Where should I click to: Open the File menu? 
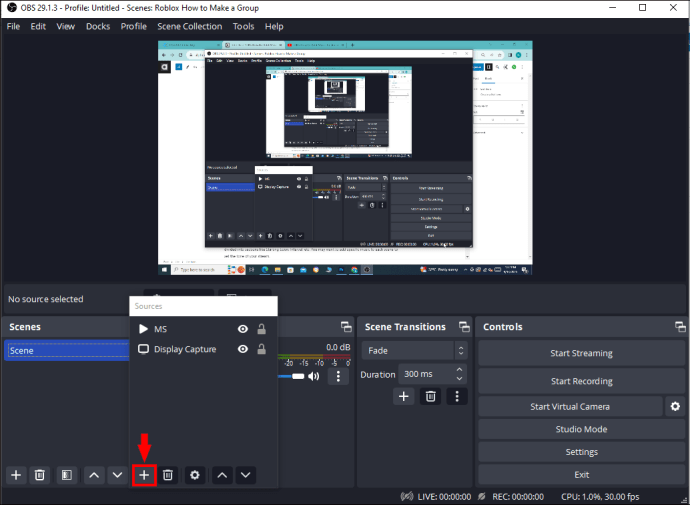(13, 26)
